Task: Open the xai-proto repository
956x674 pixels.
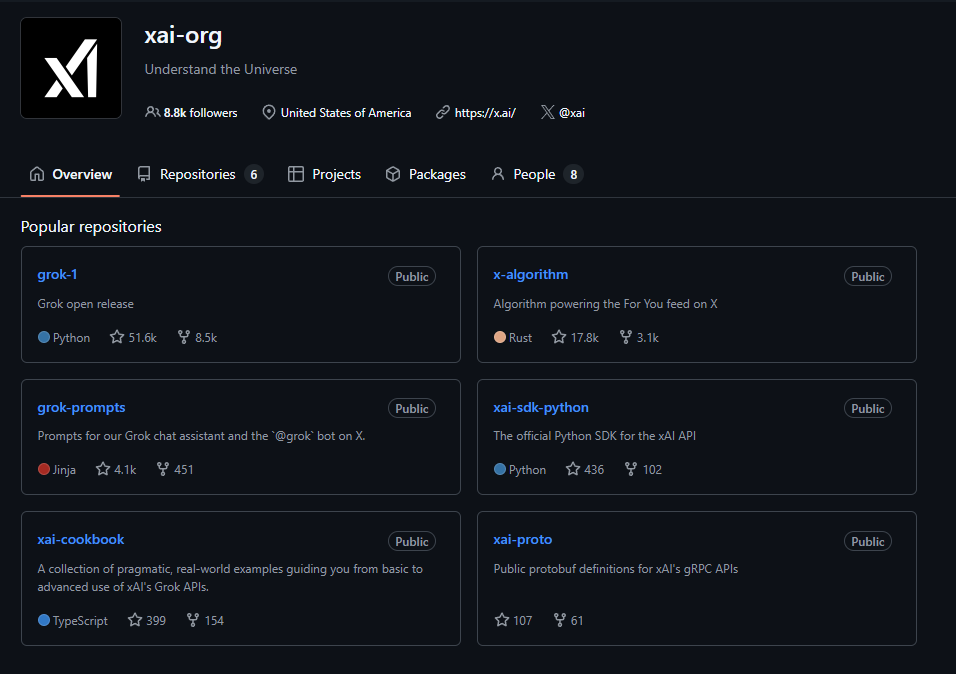Action: tap(523, 540)
